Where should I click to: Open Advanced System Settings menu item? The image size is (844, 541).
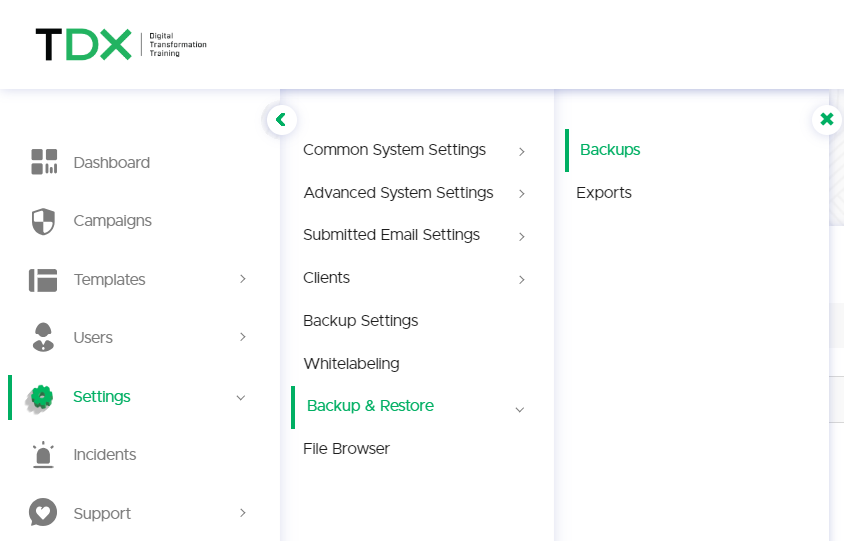coord(398,193)
